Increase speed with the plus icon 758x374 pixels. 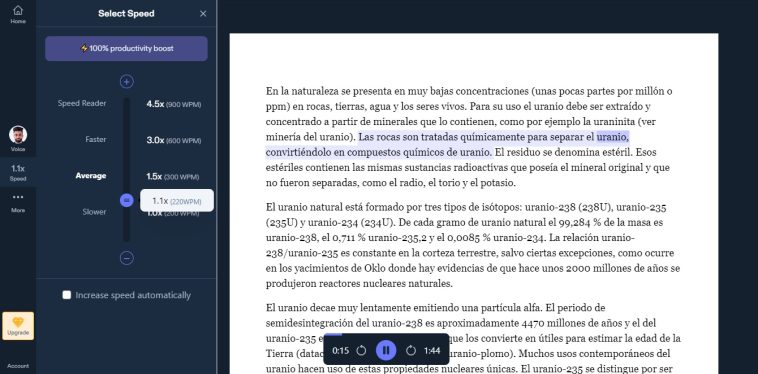[x=127, y=82]
